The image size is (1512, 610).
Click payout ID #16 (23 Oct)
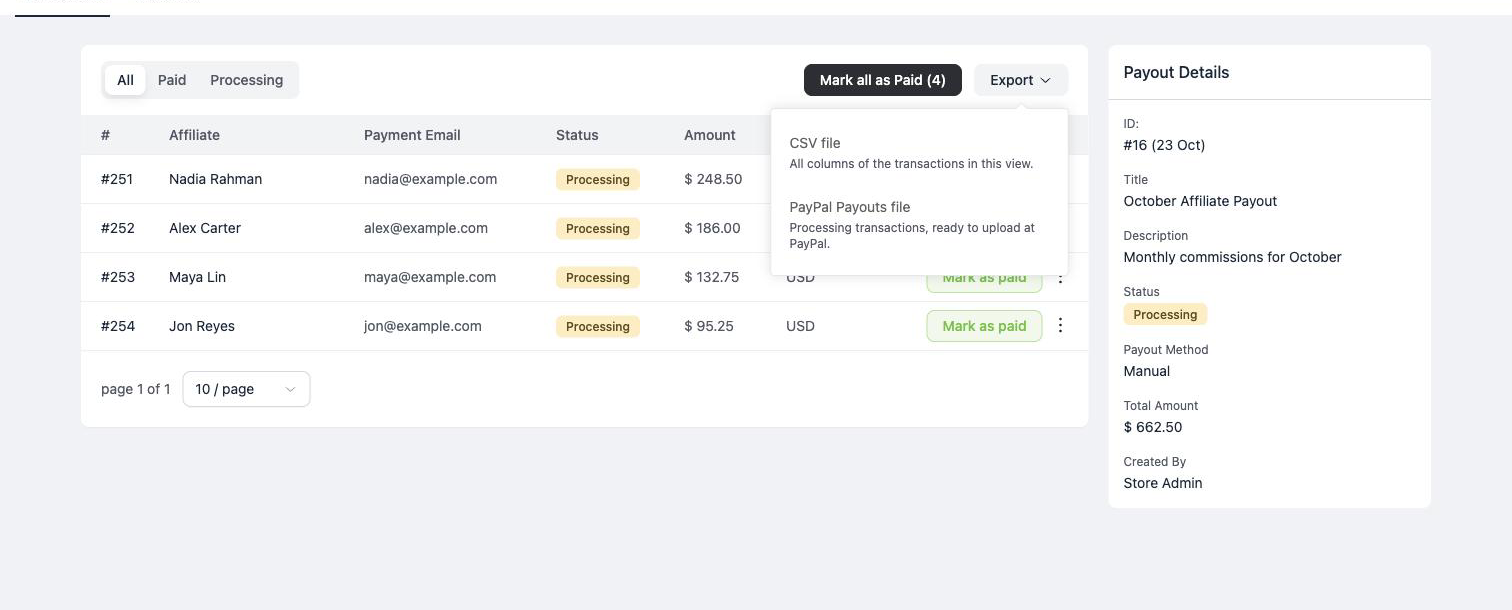[x=1164, y=145]
